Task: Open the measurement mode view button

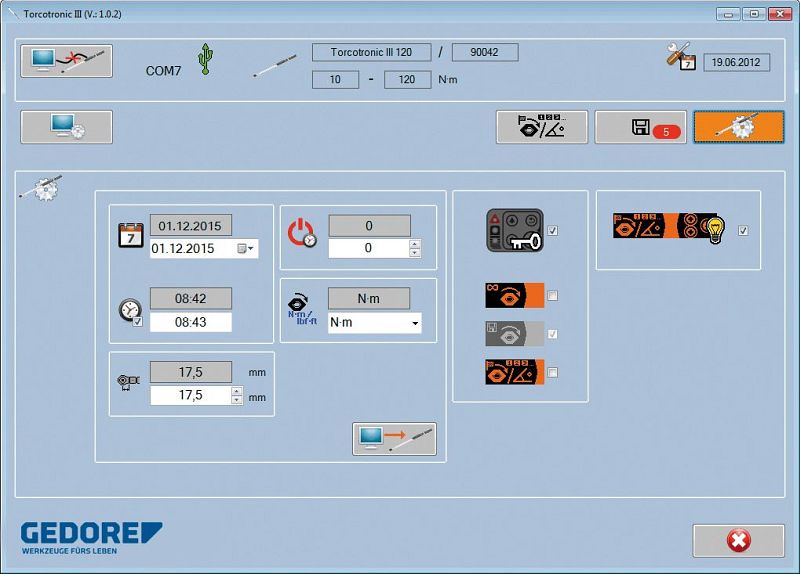Action: pyautogui.click(x=541, y=127)
